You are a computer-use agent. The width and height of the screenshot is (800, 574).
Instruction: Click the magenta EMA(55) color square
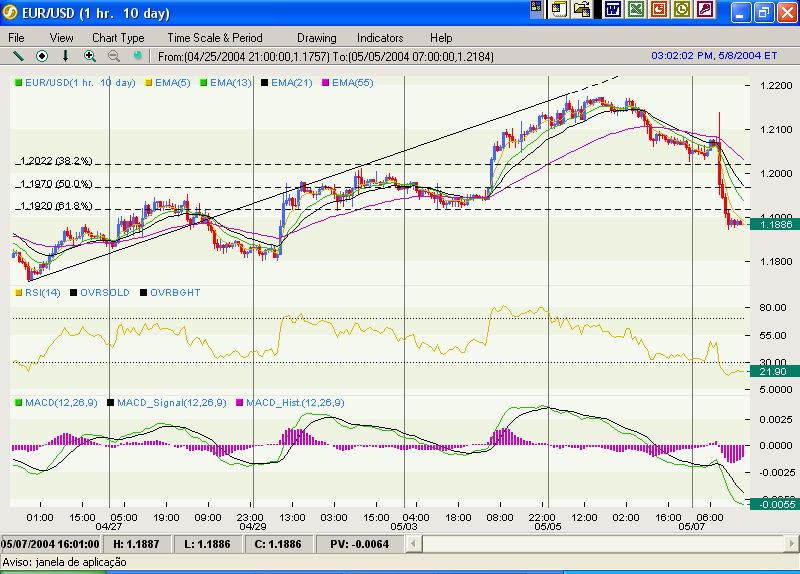click(x=326, y=82)
